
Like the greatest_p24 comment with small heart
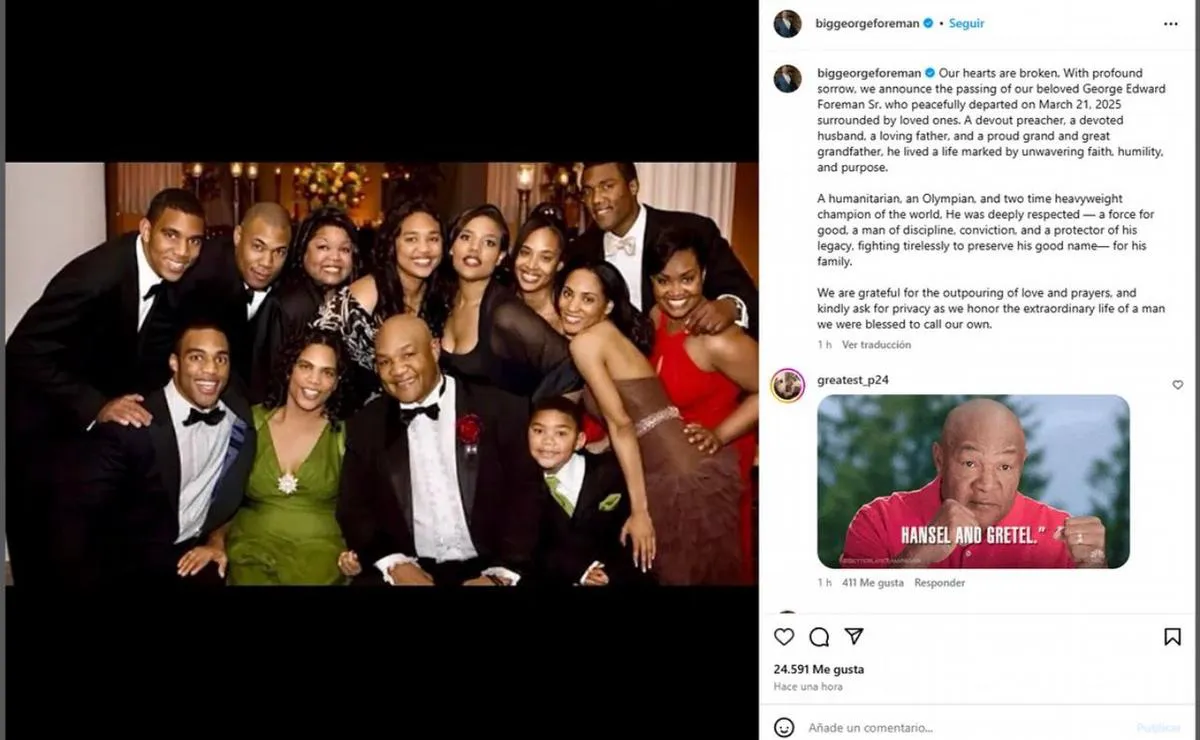tap(1177, 385)
